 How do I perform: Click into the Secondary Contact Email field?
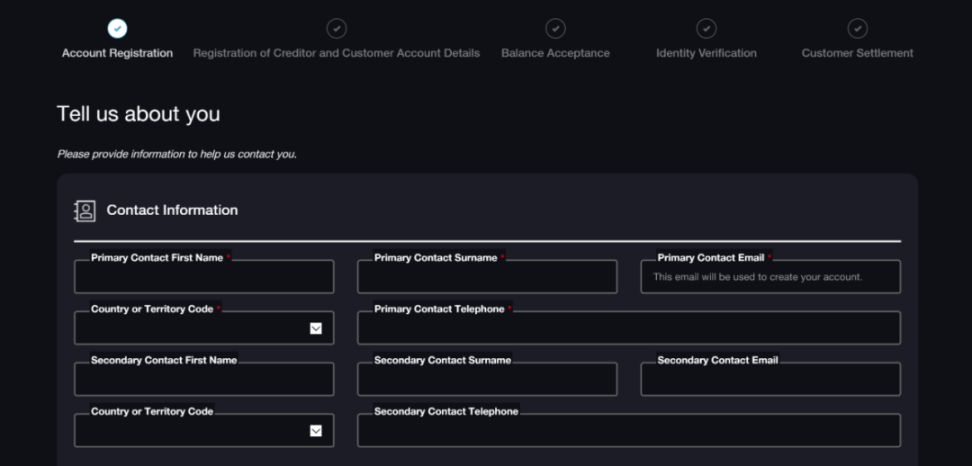pos(770,380)
